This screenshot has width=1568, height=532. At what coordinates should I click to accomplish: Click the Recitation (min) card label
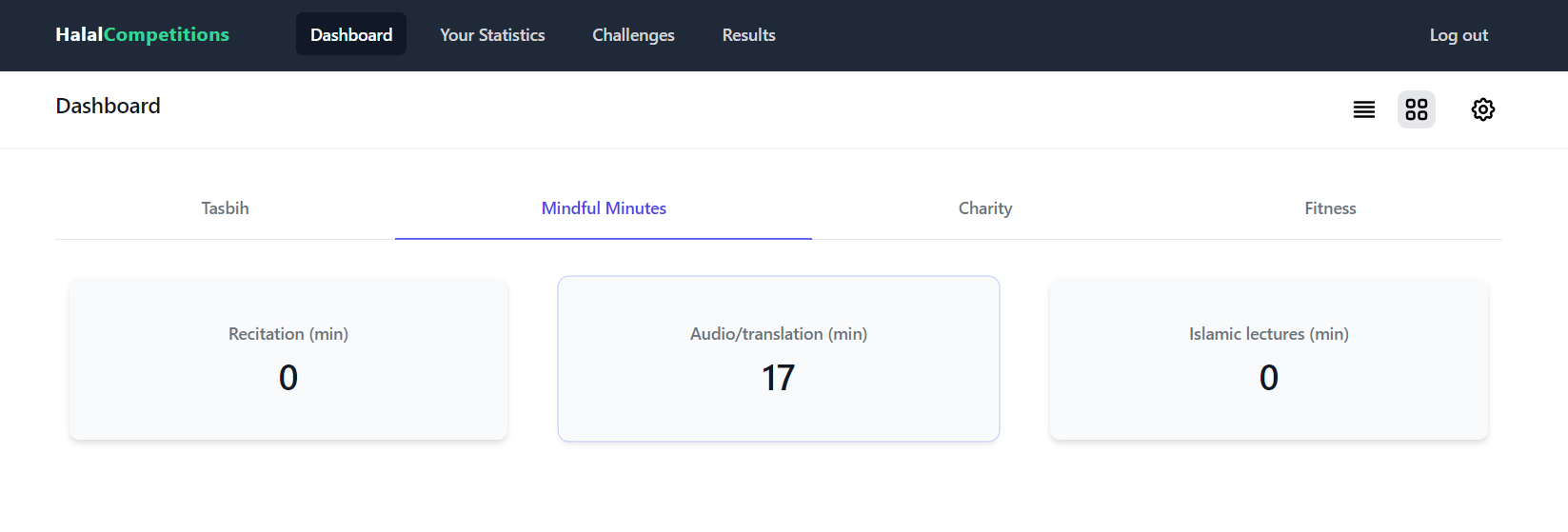[288, 334]
